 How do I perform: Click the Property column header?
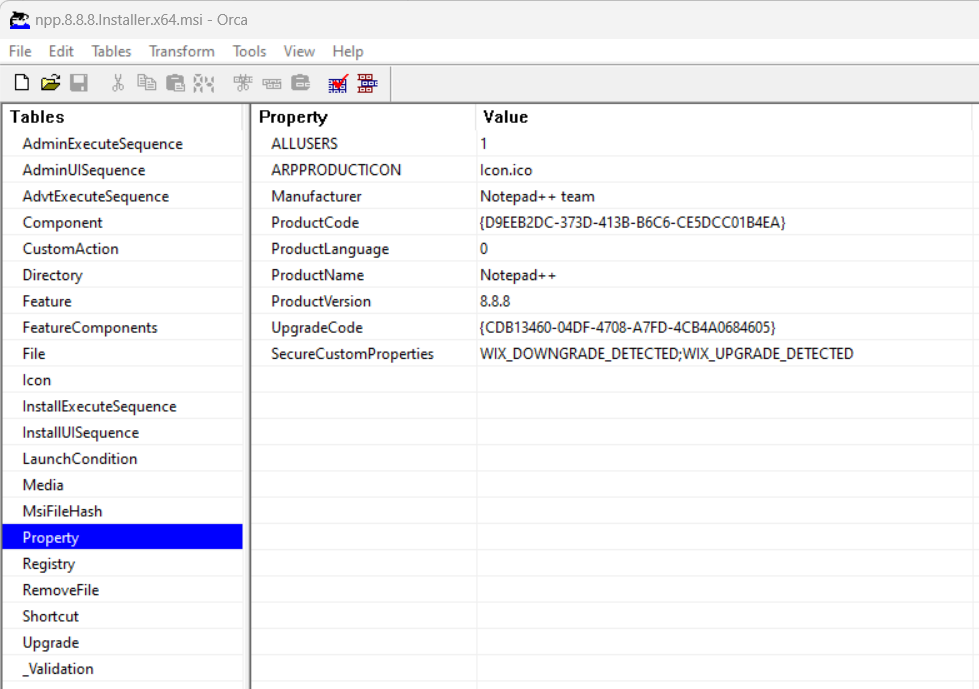click(293, 117)
